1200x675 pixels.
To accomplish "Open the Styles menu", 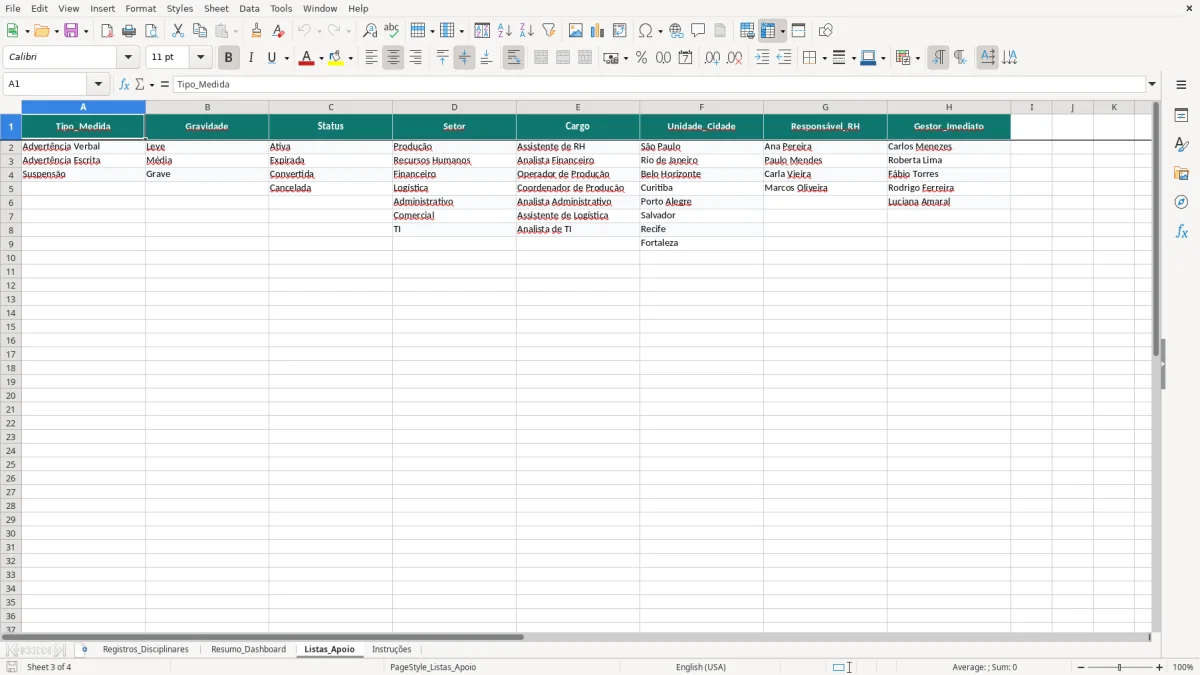I will click(180, 8).
